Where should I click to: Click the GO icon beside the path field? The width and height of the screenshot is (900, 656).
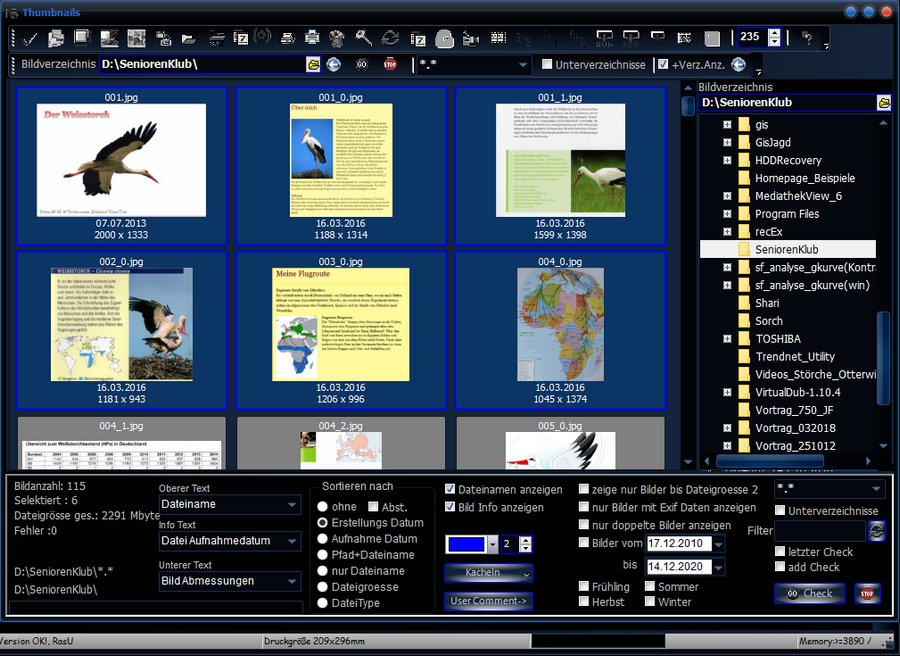[x=361, y=65]
